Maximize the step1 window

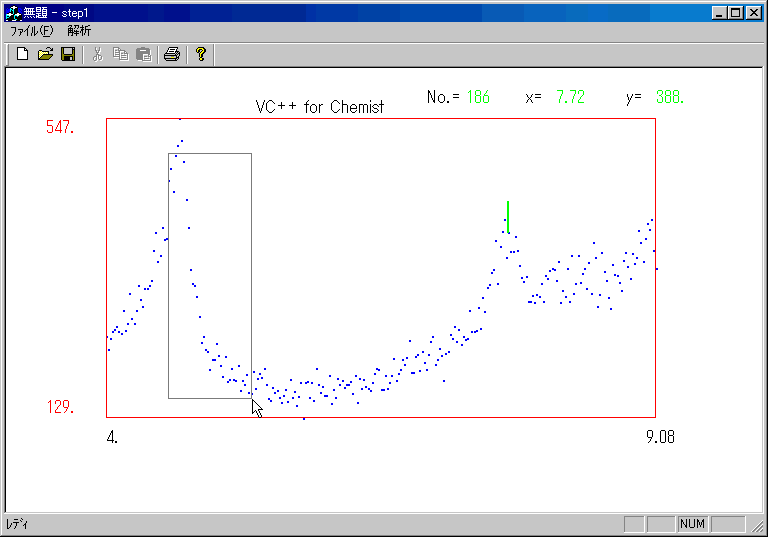pyautogui.click(x=736, y=13)
